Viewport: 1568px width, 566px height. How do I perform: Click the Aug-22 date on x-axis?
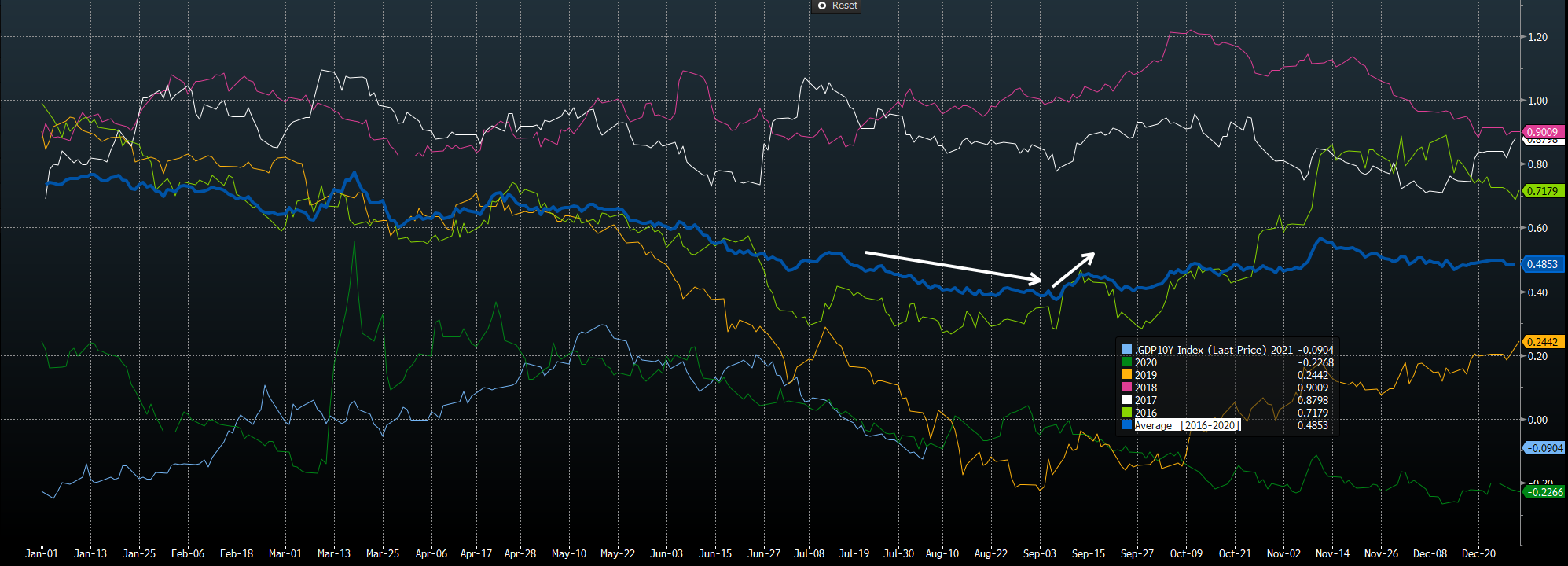(x=990, y=553)
